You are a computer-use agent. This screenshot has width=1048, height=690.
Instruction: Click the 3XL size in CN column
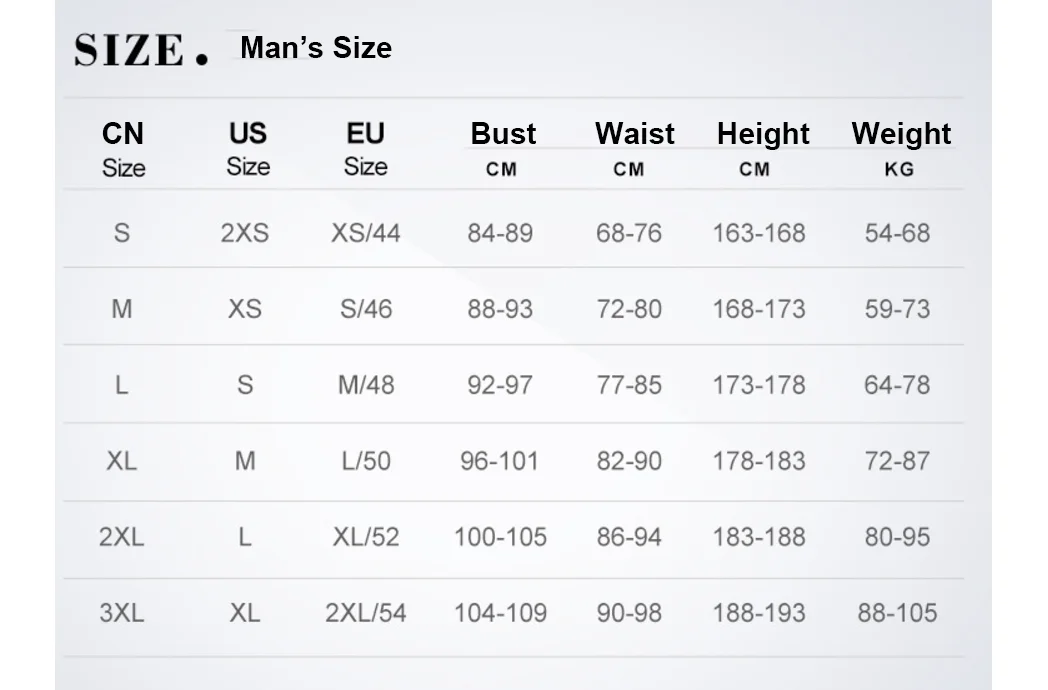[121, 613]
